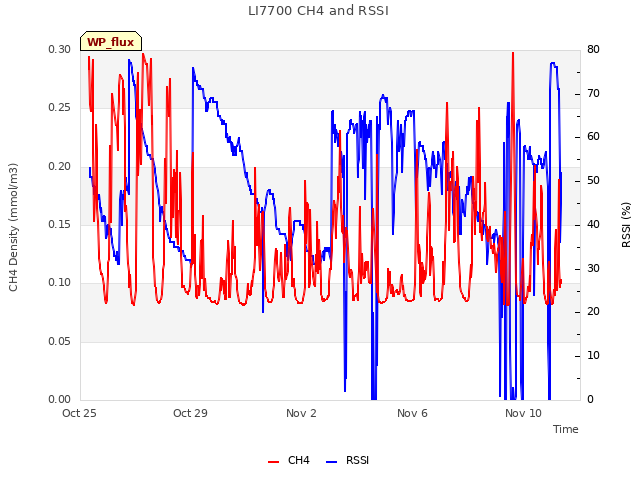Click the RSSI (%) axis label

click(x=626, y=225)
